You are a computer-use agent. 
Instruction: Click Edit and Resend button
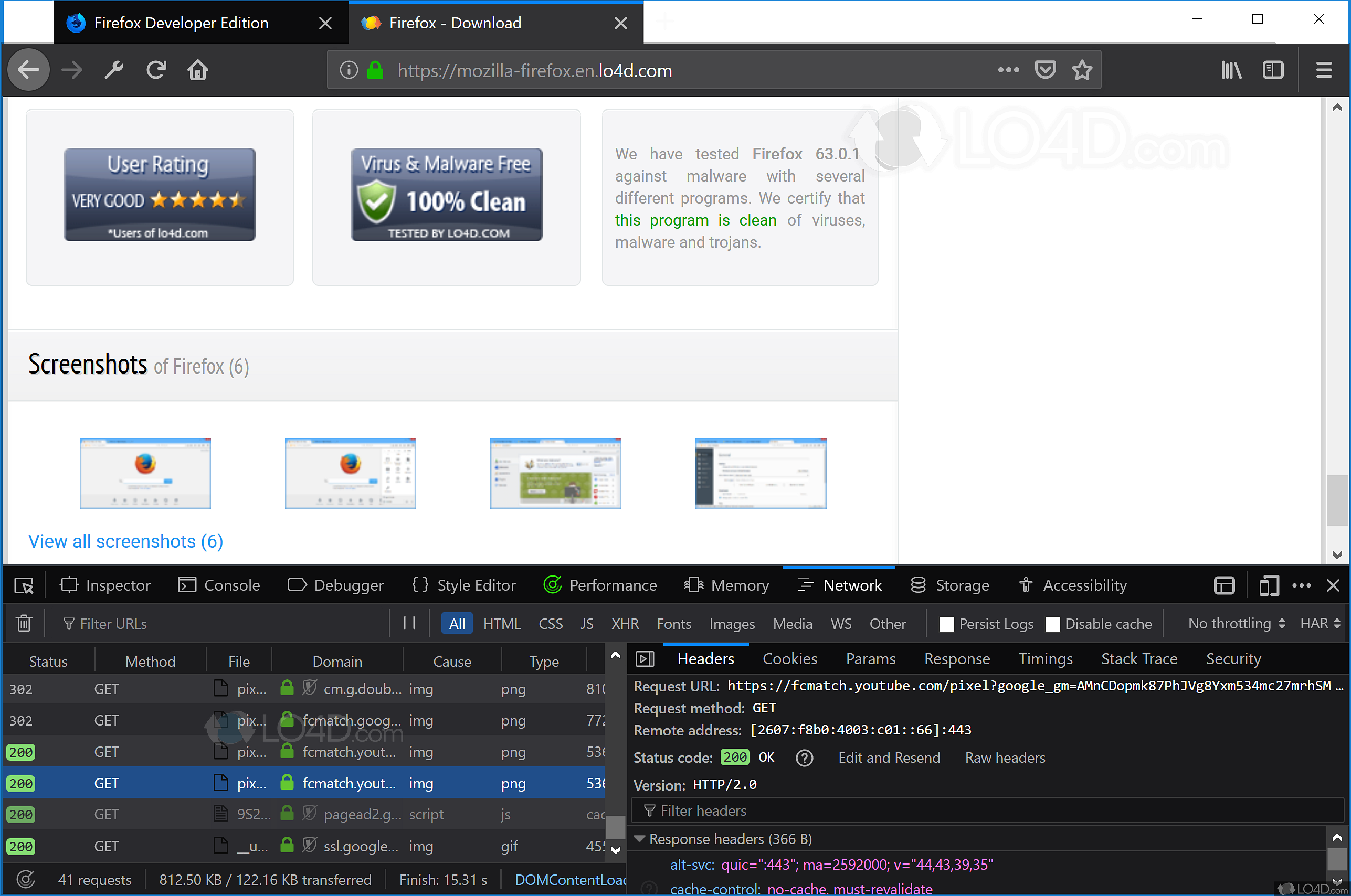coord(889,758)
